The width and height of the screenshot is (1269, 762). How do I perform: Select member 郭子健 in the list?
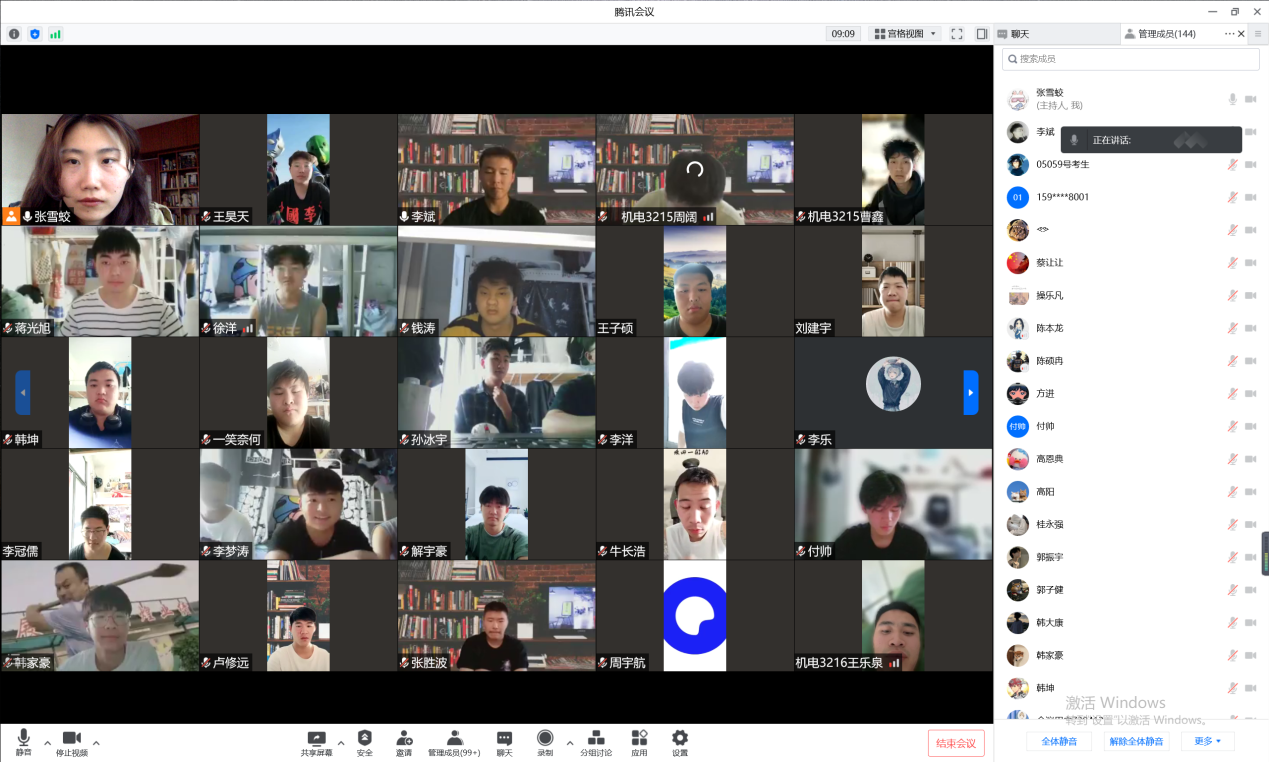click(x=1131, y=590)
